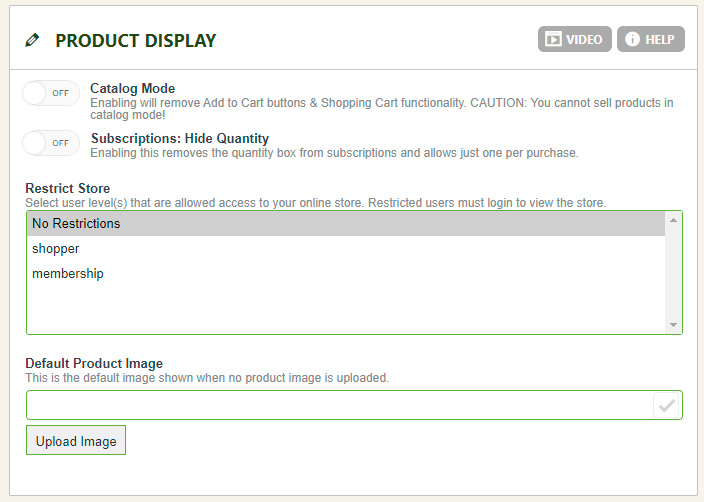Click the list's scroll down arrow
Image resolution: width=704 pixels, height=502 pixels.
tap(673, 325)
